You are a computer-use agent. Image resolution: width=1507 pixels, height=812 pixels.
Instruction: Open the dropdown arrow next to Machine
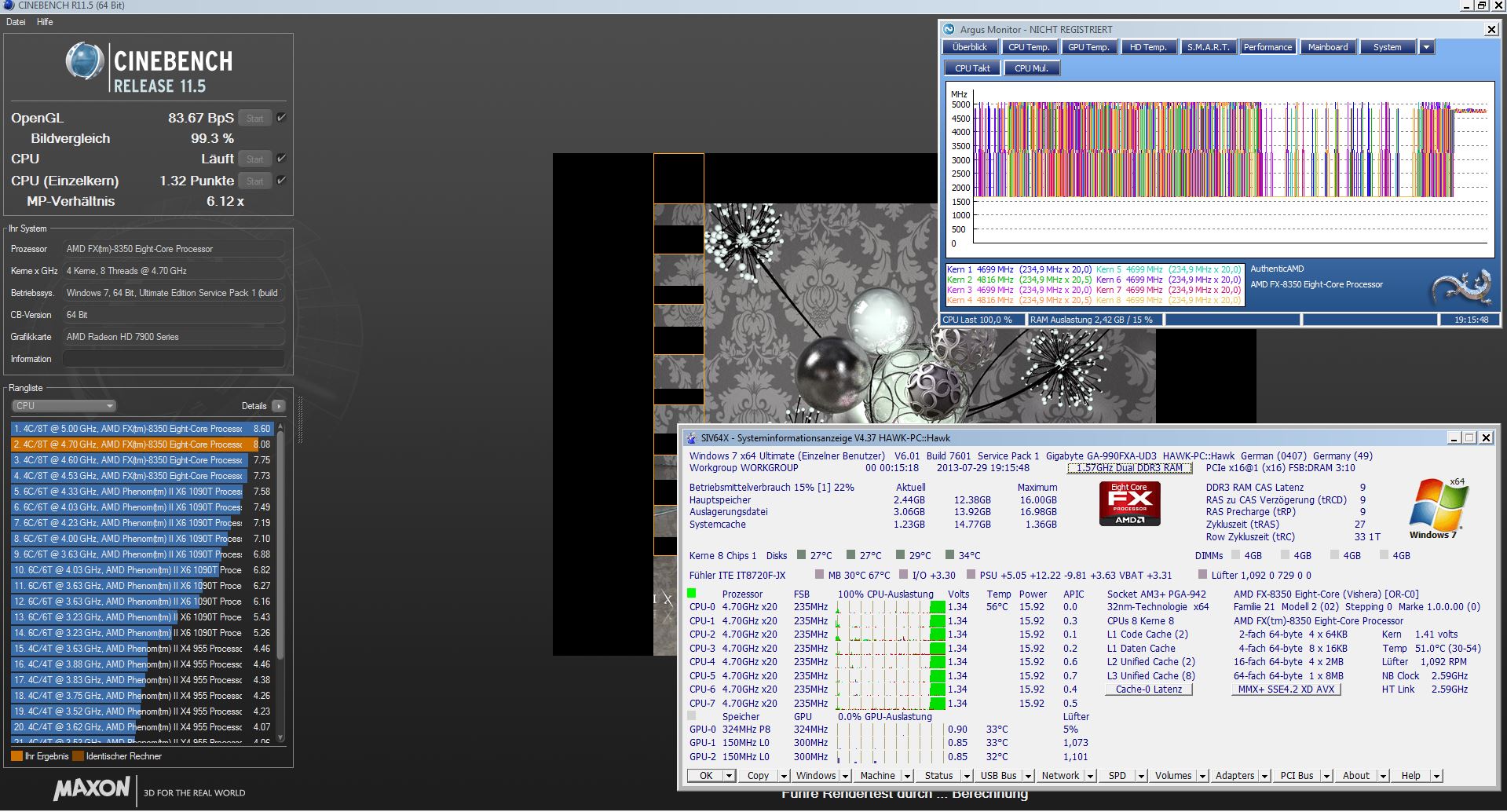pyautogui.click(x=907, y=776)
